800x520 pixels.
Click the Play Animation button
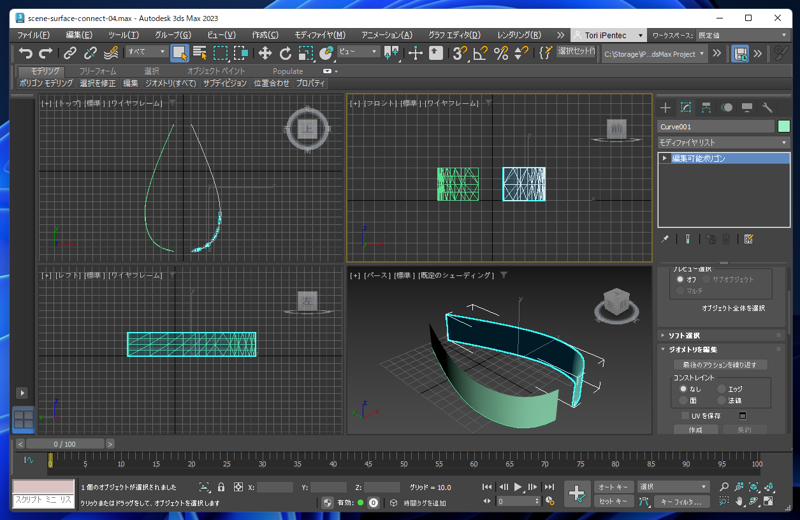click(x=518, y=487)
